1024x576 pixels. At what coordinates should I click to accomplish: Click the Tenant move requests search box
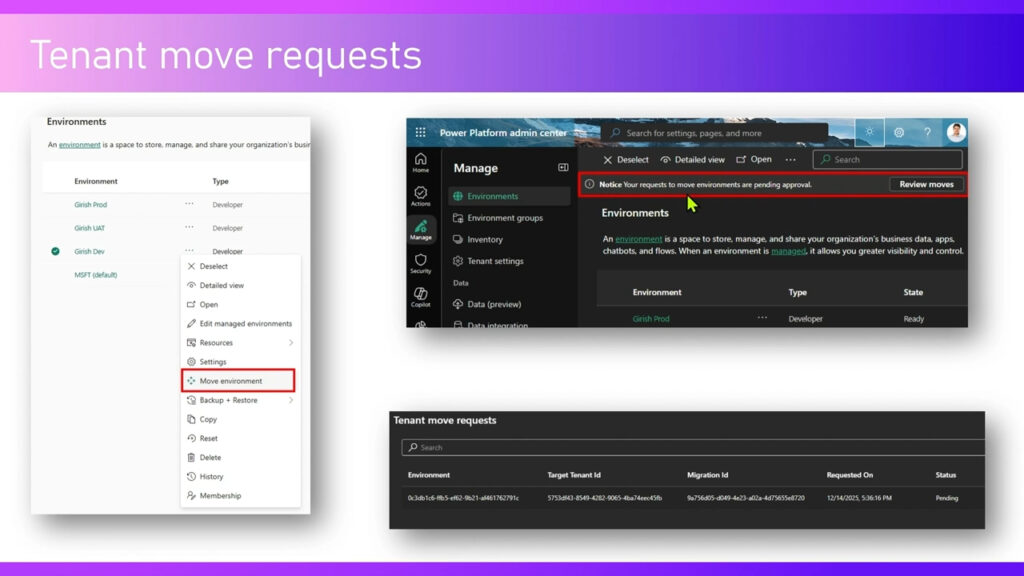point(690,447)
